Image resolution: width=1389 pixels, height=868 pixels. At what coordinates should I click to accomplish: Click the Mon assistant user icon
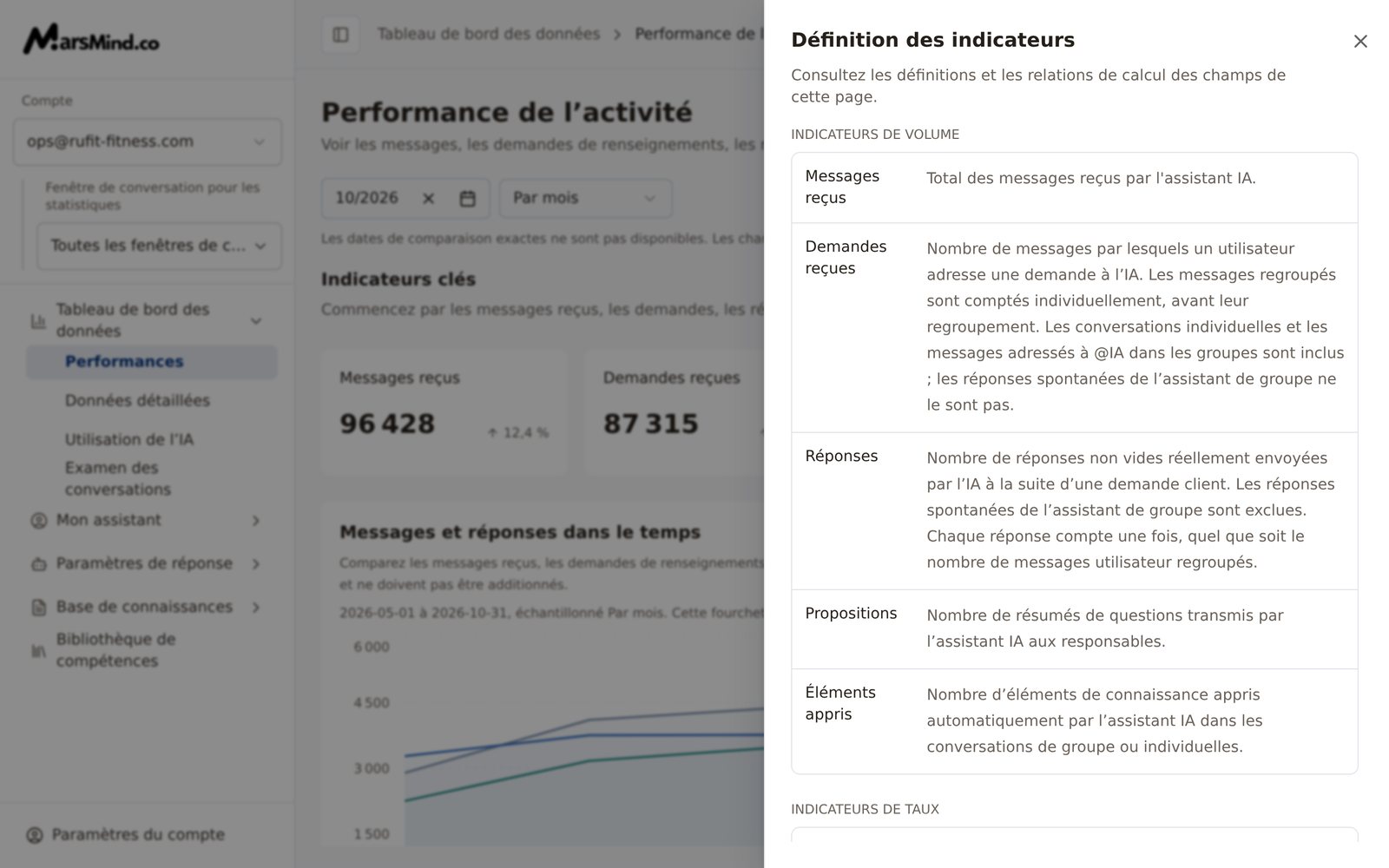(x=38, y=521)
